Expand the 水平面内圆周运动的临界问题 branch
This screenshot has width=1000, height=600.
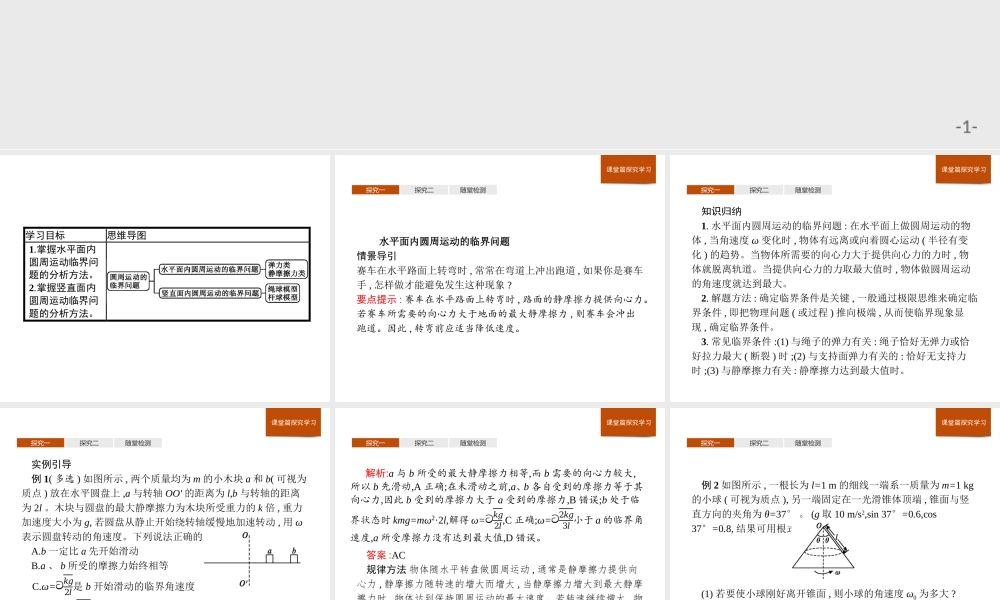pos(210,269)
